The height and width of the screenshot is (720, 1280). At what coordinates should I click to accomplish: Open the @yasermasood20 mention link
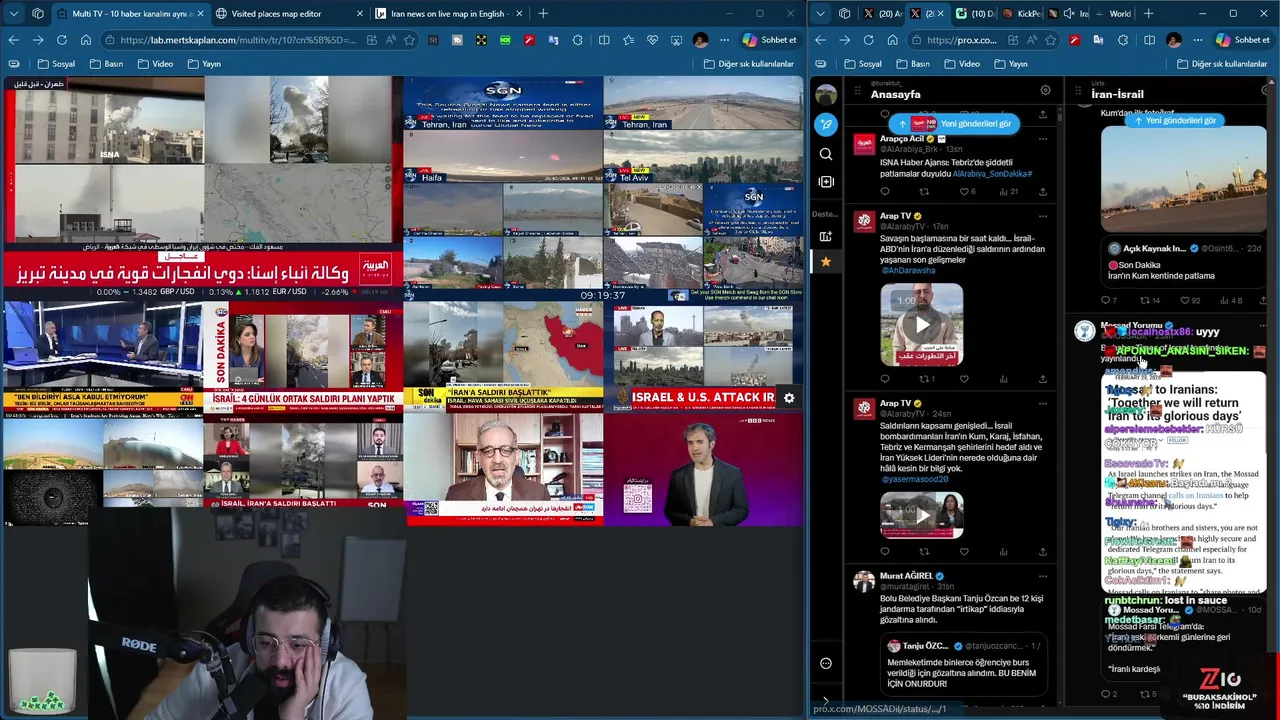coord(914,479)
